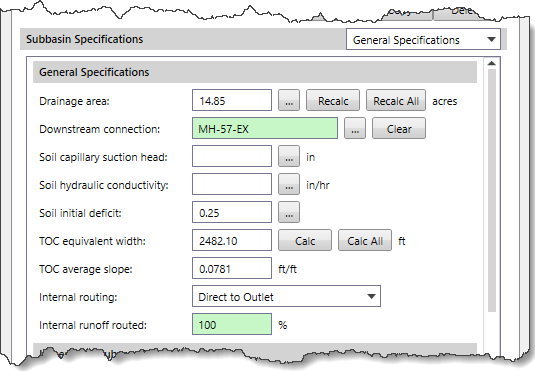The image size is (535, 371).
Task: Click the Downstream connection field MH-57-EX
Action: (x=265, y=129)
